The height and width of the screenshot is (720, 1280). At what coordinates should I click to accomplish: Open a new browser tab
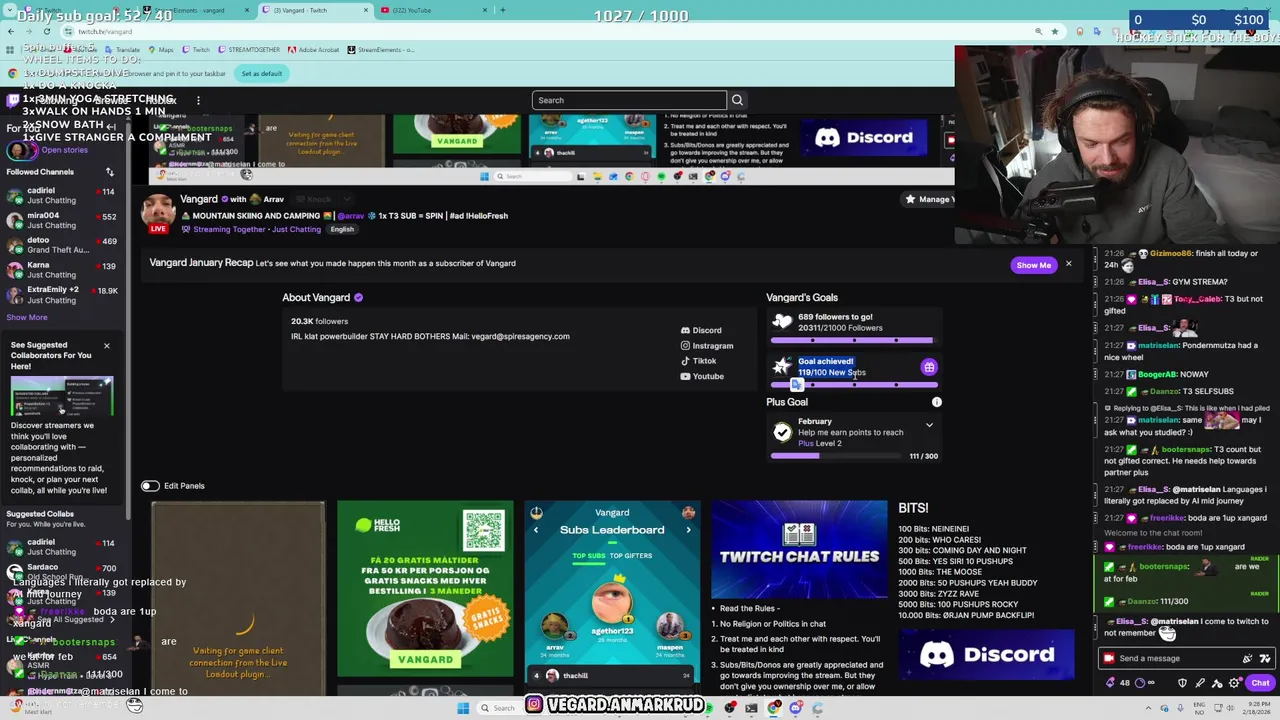503,10
